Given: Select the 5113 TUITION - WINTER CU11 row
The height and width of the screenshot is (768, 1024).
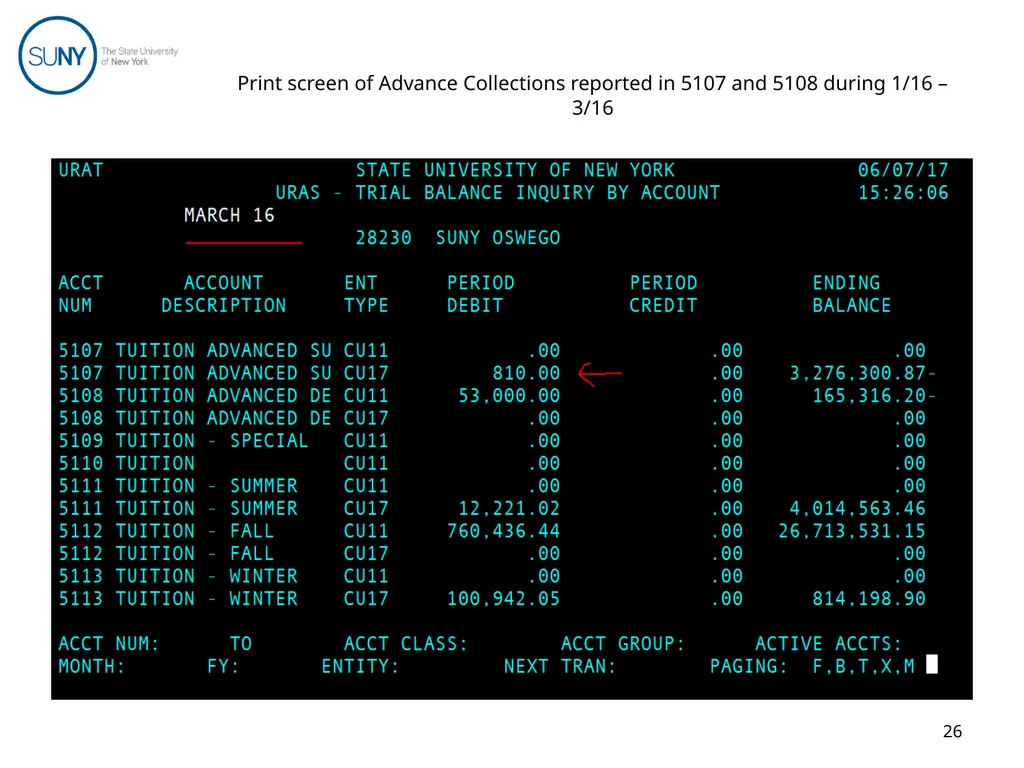Looking at the screenshot, I should tap(492, 576).
